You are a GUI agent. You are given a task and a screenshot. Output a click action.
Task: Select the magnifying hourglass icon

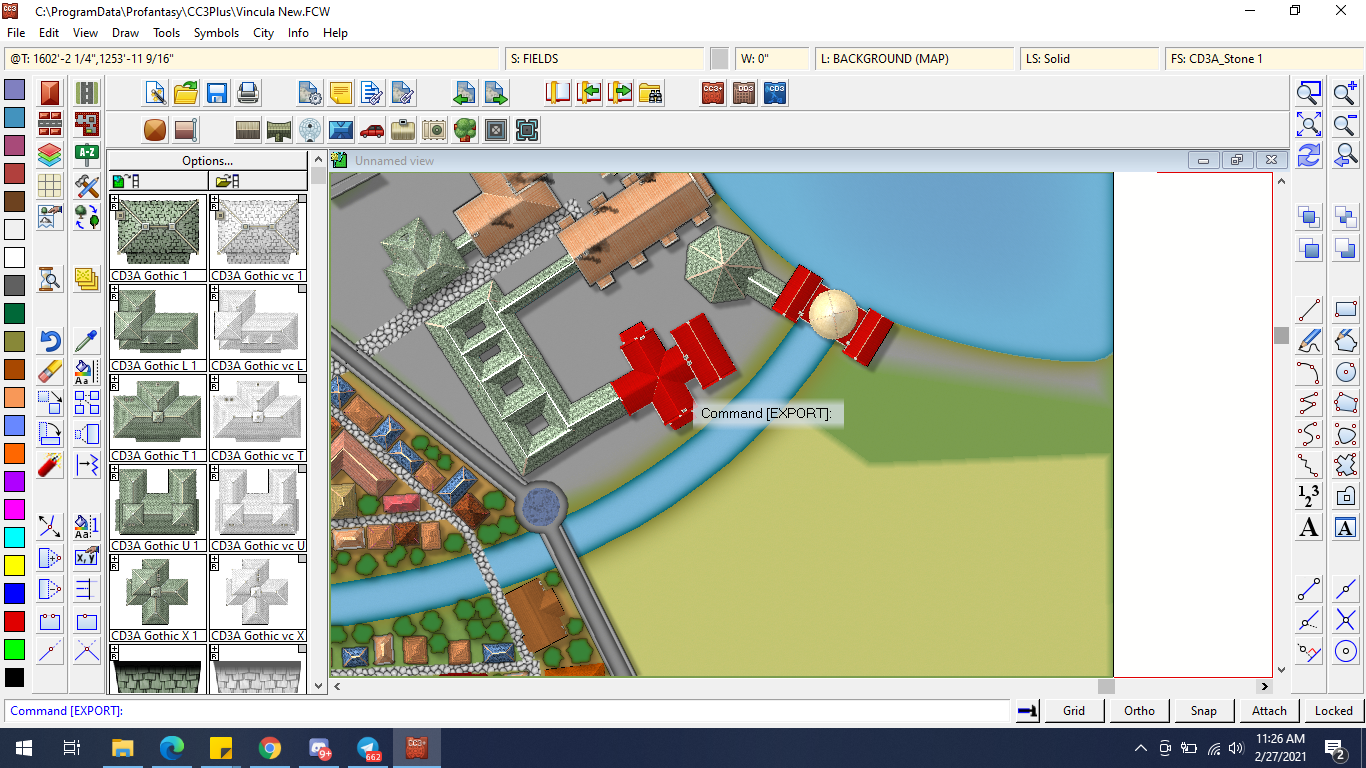pyautogui.click(x=50, y=279)
